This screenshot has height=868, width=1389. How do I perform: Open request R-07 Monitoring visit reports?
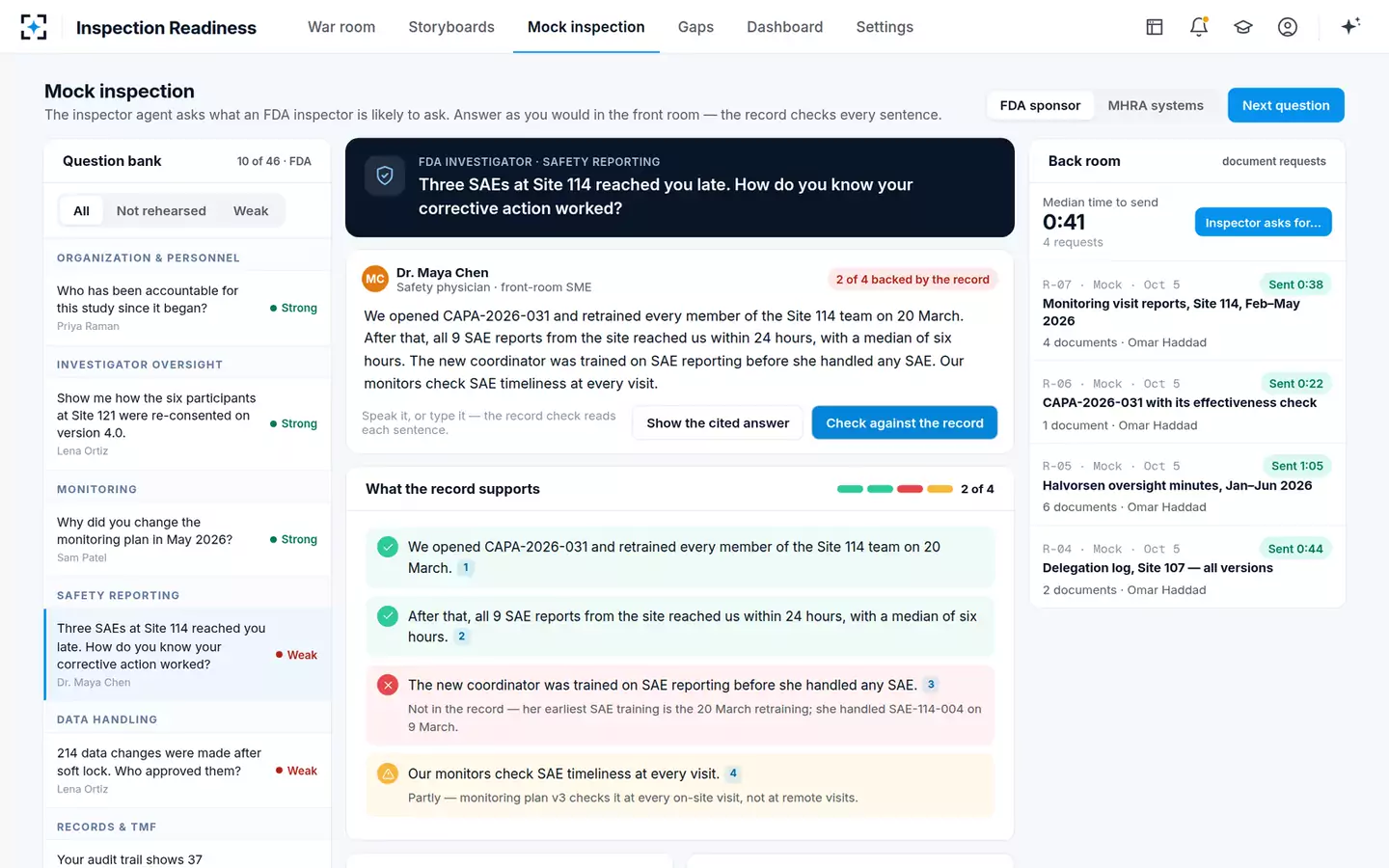coord(1187,312)
